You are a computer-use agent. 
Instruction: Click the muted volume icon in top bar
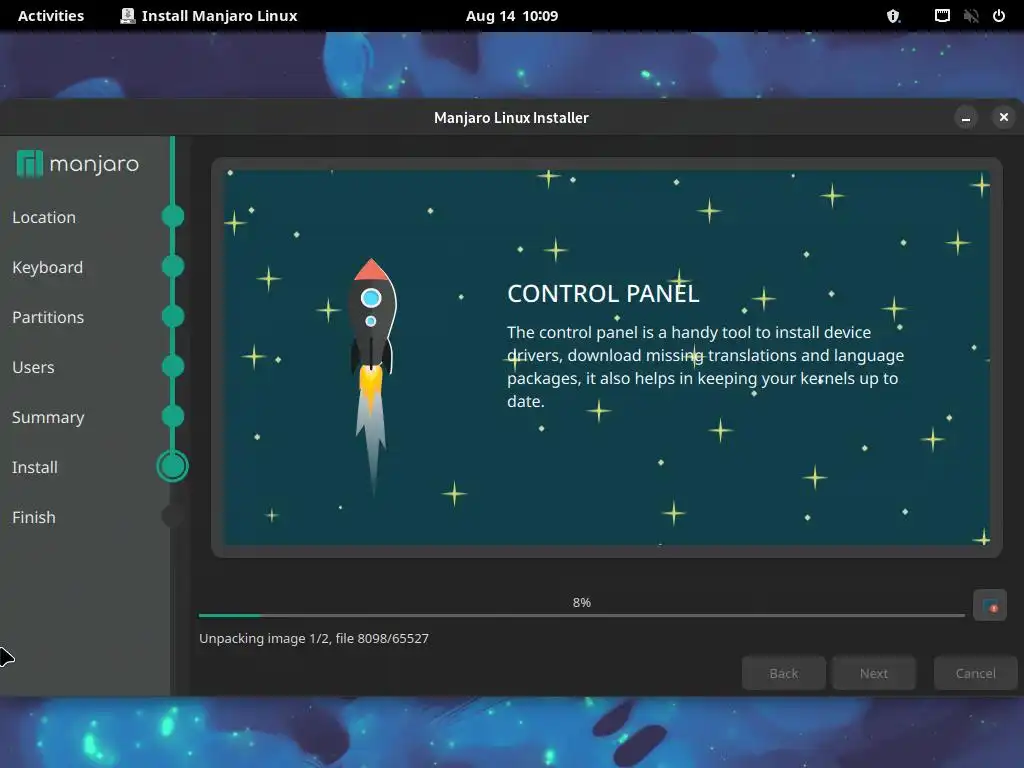point(970,16)
